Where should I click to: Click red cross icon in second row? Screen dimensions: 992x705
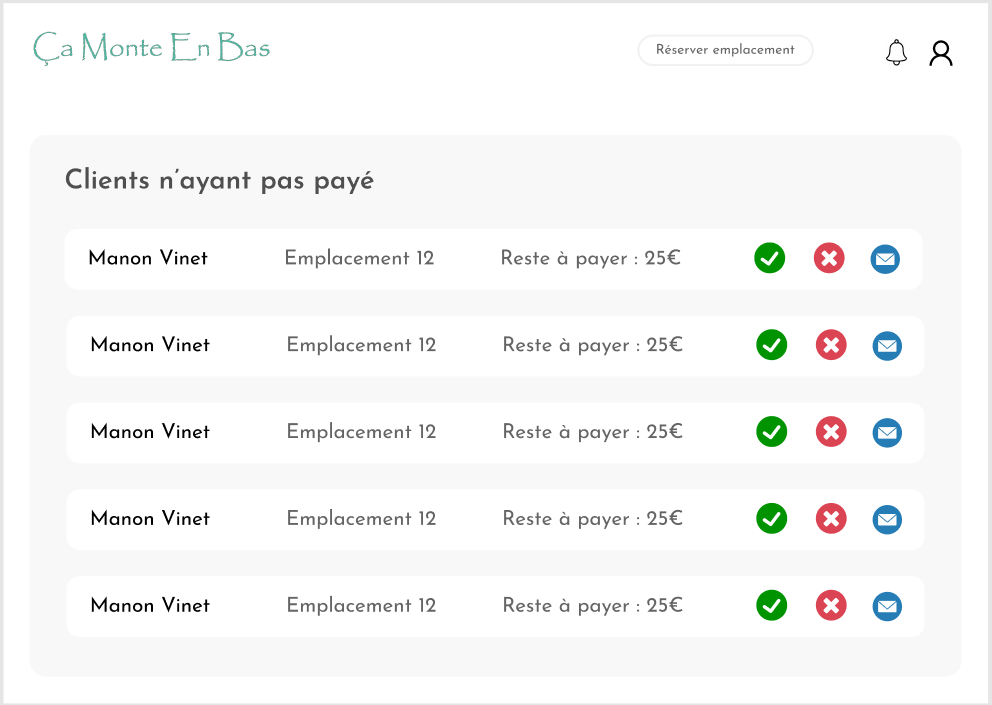click(831, 346)
